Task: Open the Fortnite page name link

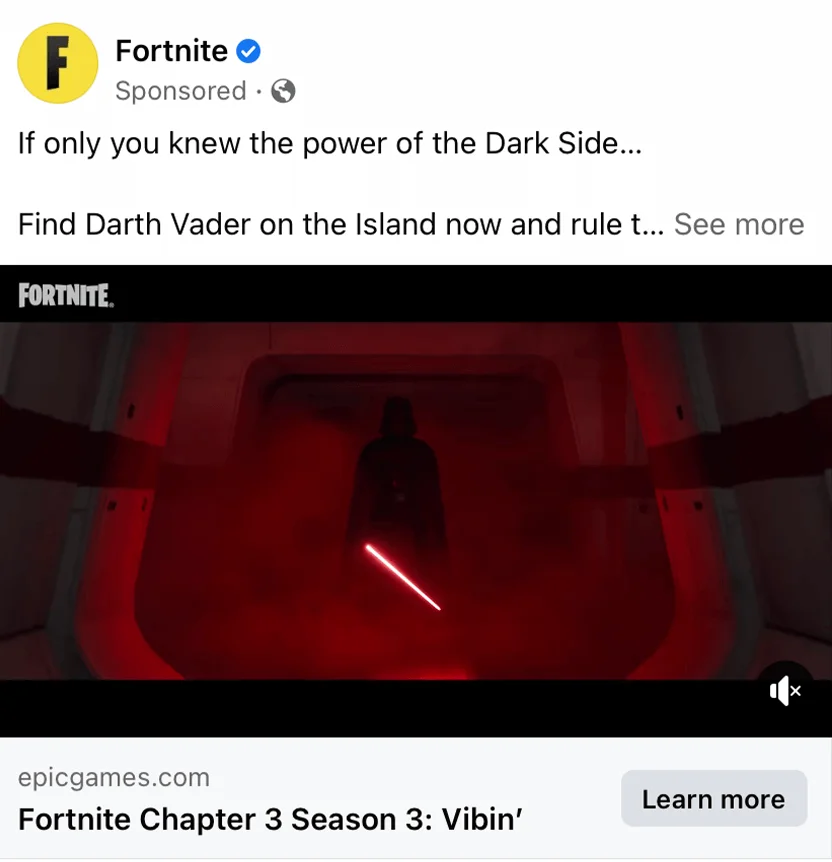Action: click(172, 51)
